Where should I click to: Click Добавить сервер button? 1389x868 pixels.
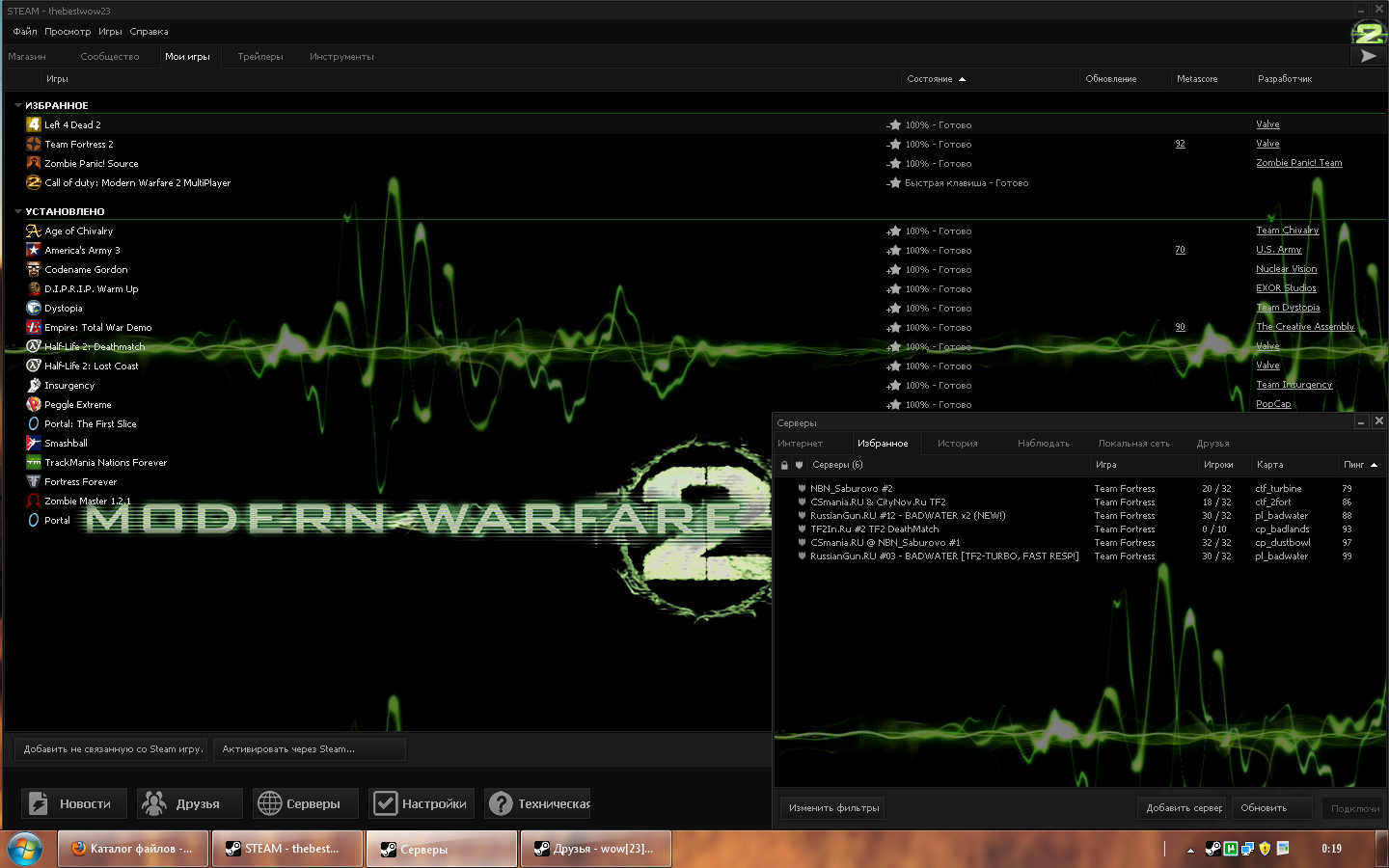tap(1184, 808)
